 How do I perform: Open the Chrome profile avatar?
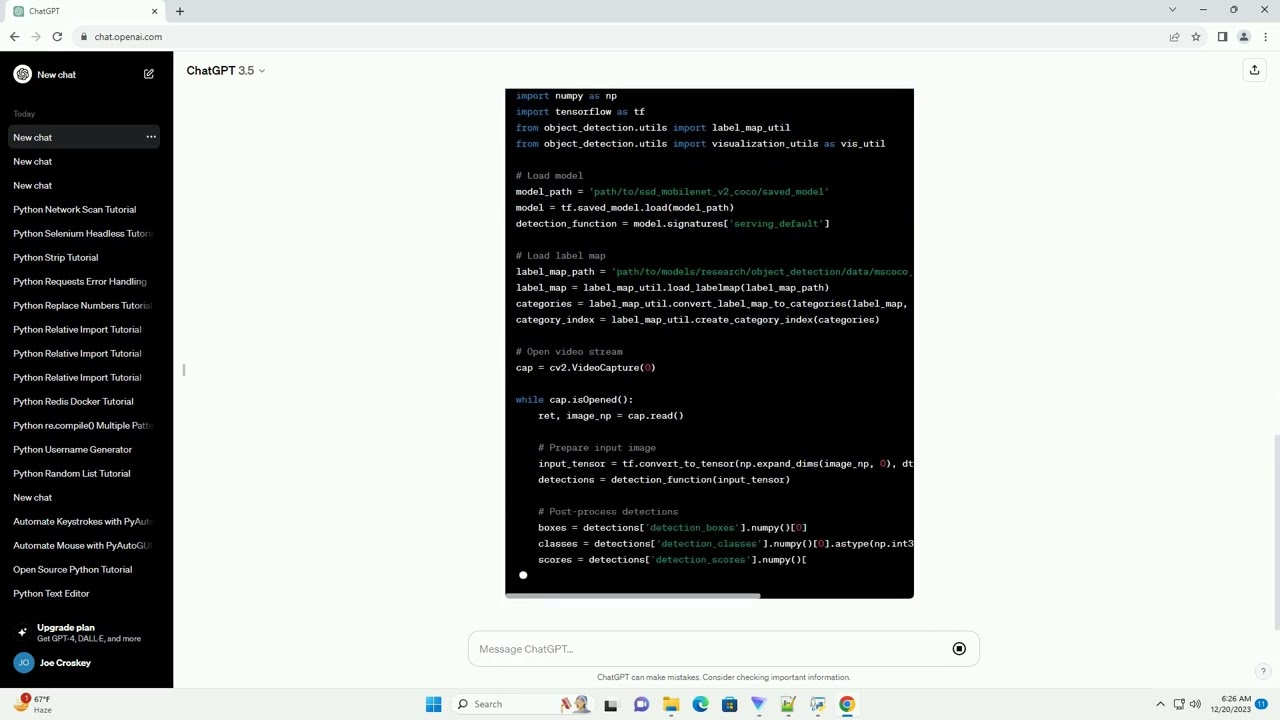(1244, 37)
